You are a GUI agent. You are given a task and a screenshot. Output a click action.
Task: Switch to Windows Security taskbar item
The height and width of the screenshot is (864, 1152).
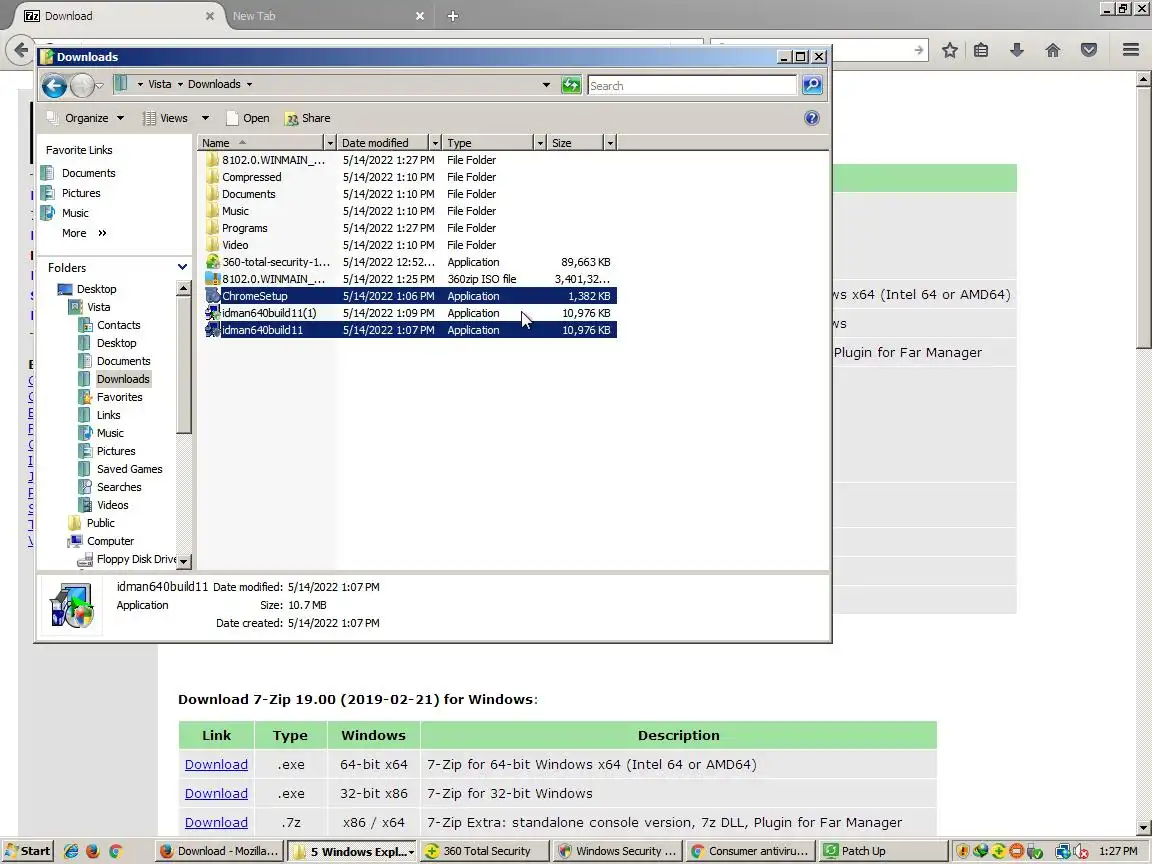click(x=618, y=851)
